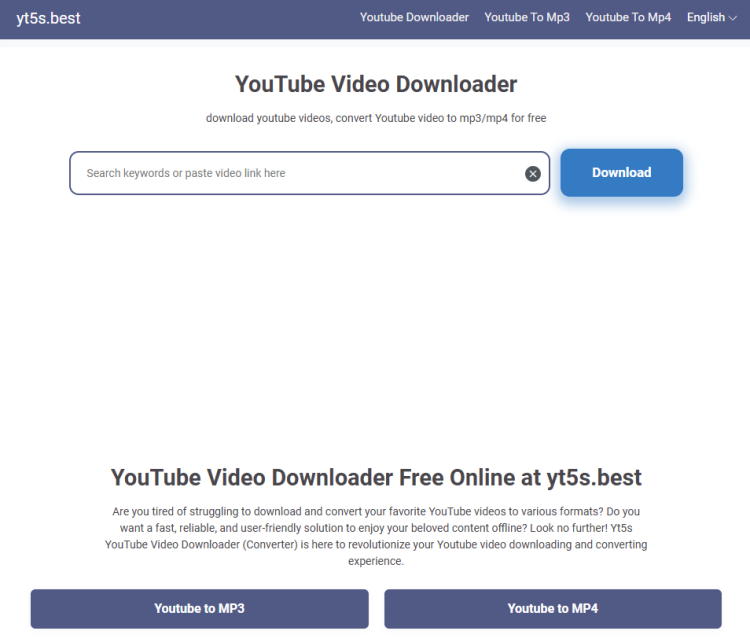Focus the video link search field
The height and width of the screenshot is (642, 750).
309,173
